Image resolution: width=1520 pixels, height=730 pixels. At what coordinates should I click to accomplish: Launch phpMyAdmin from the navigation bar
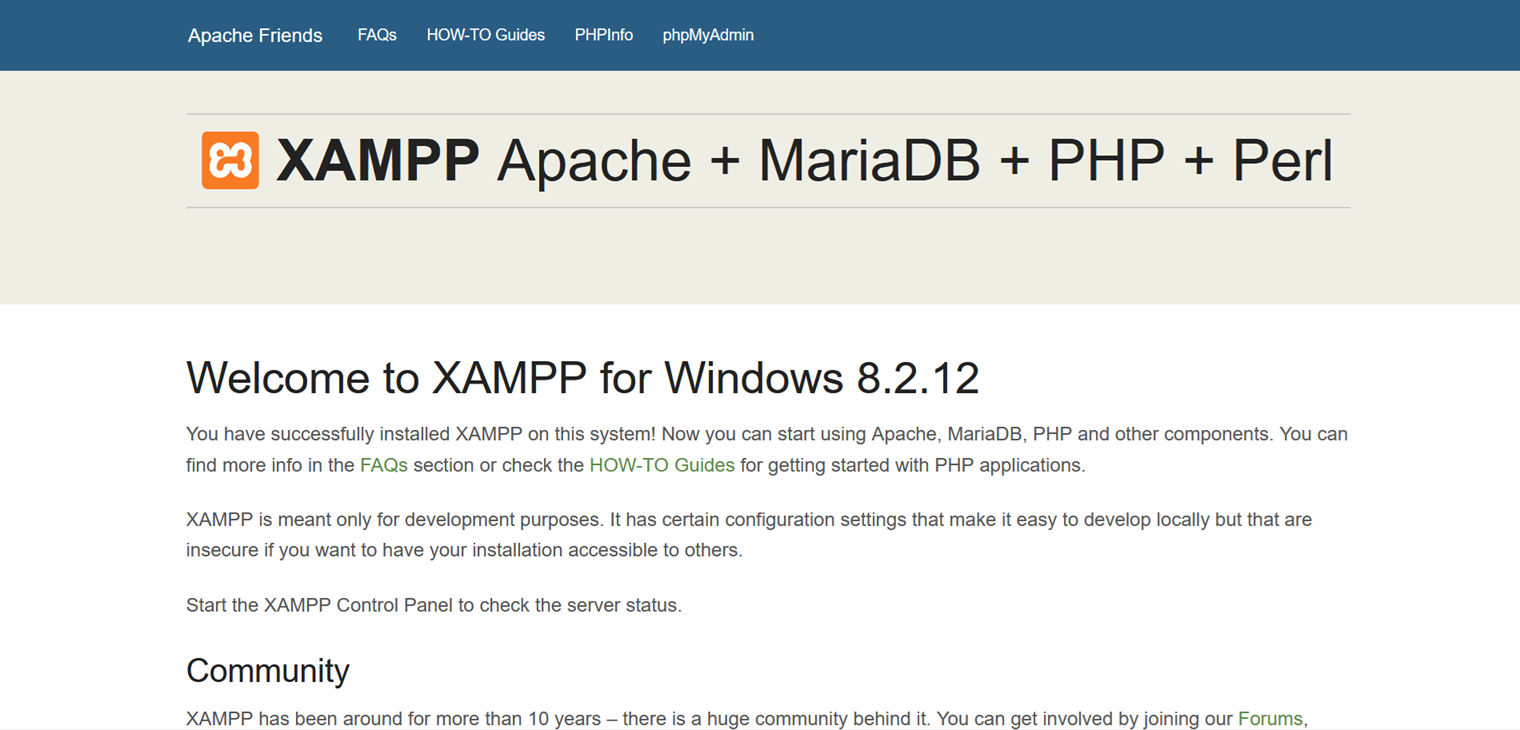708,35
